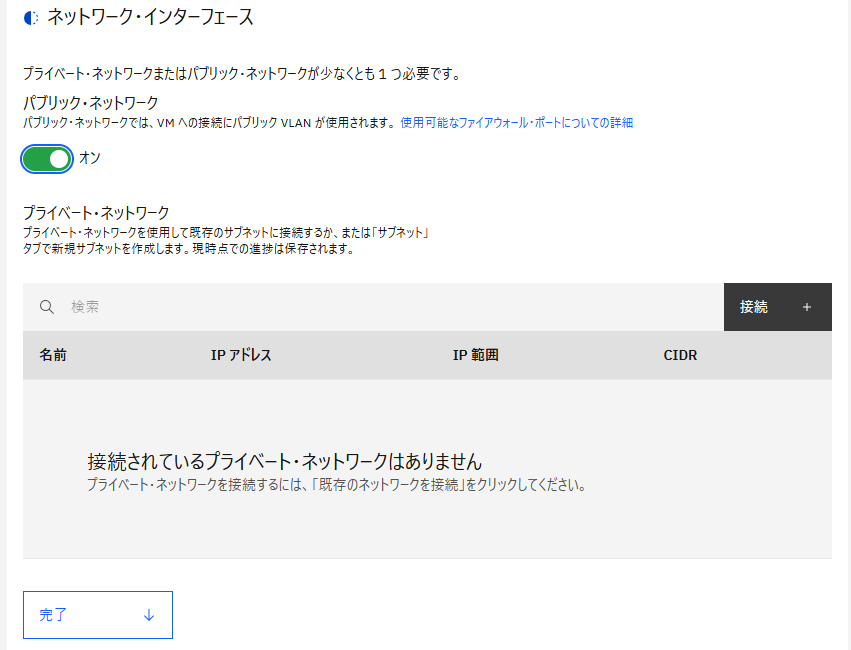Image resolution: width=851 pixels, height=650 pixels.
Task: Click the 完了 button
Action: (x=98, y=615)
